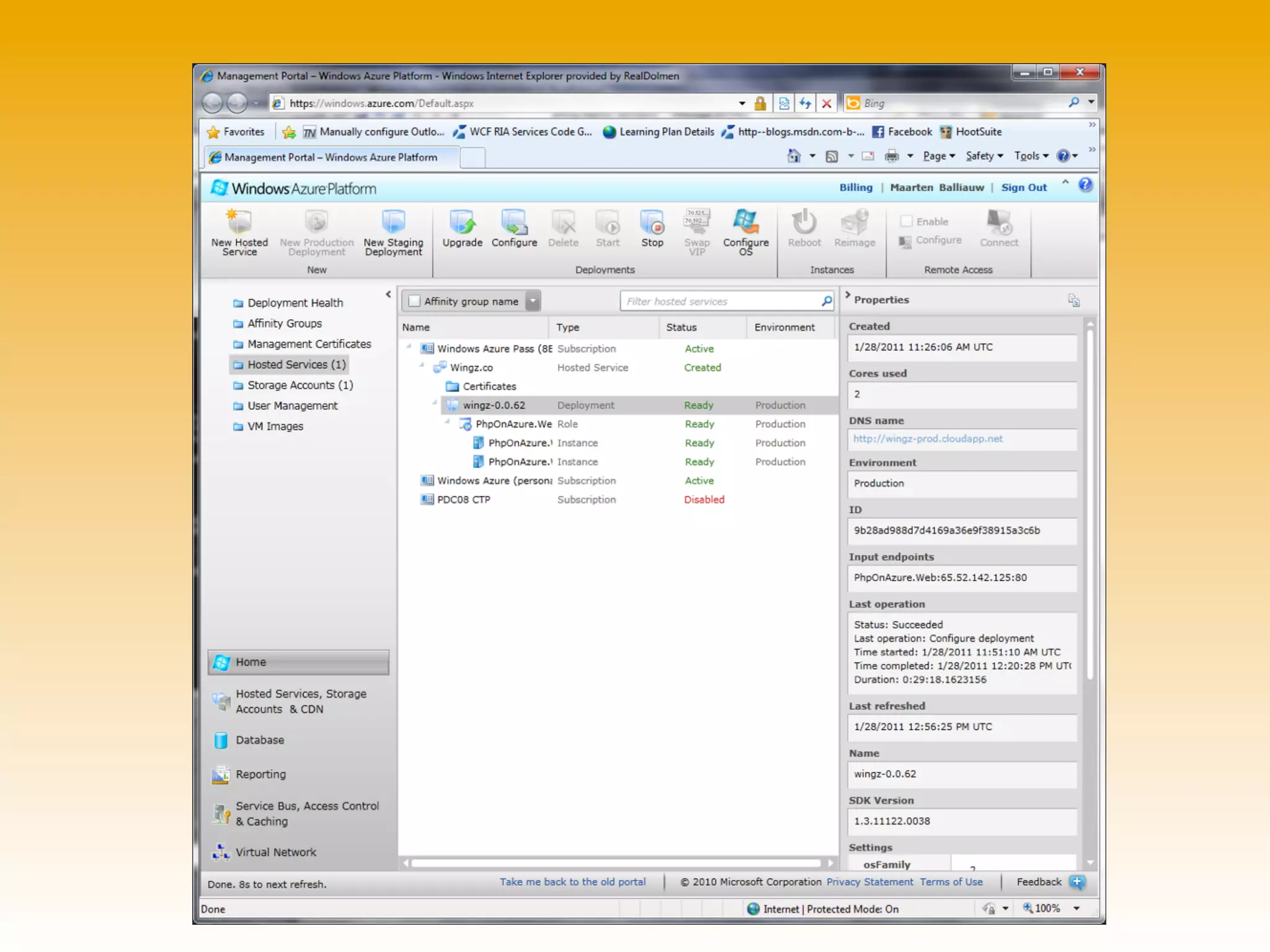Viewport: 1270px width, 952px height.
Task: Select the Certificates folder row
Action: click(x=618, y=386)
